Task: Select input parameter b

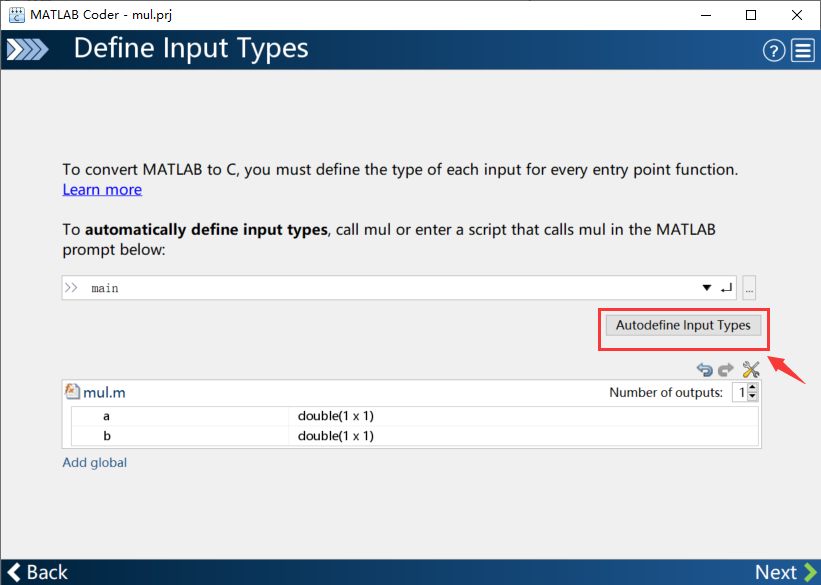Action: click(107, 436)
